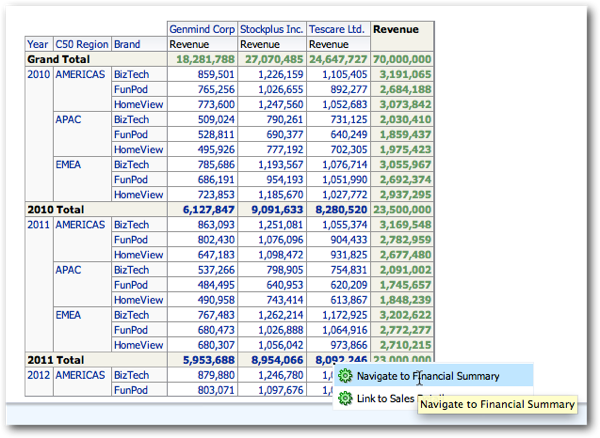Click the value 1,247,560
The image size is (600, 438).
280,104
